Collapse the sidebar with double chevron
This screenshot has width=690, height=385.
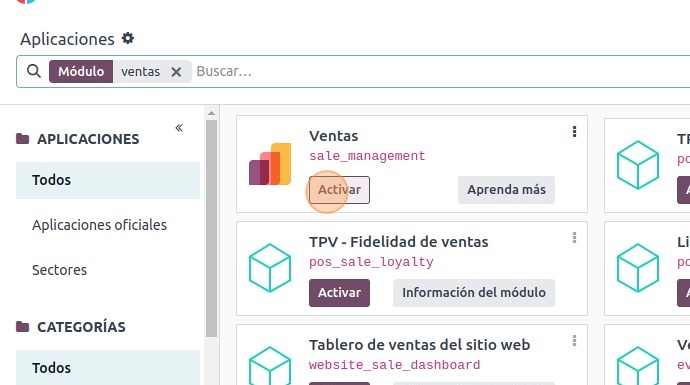179,128
